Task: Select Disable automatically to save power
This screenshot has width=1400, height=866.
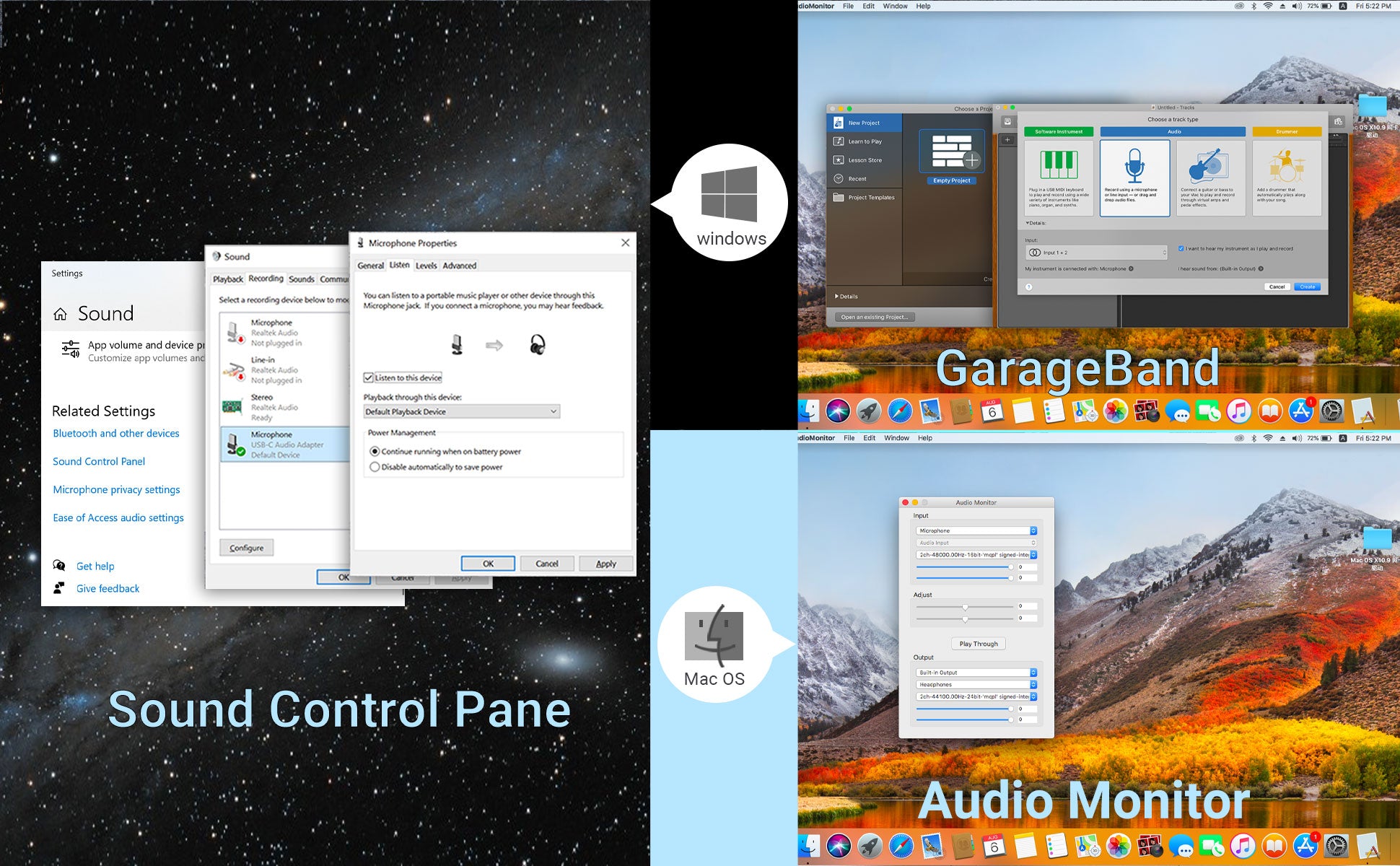Action: [x=375, y=467]
